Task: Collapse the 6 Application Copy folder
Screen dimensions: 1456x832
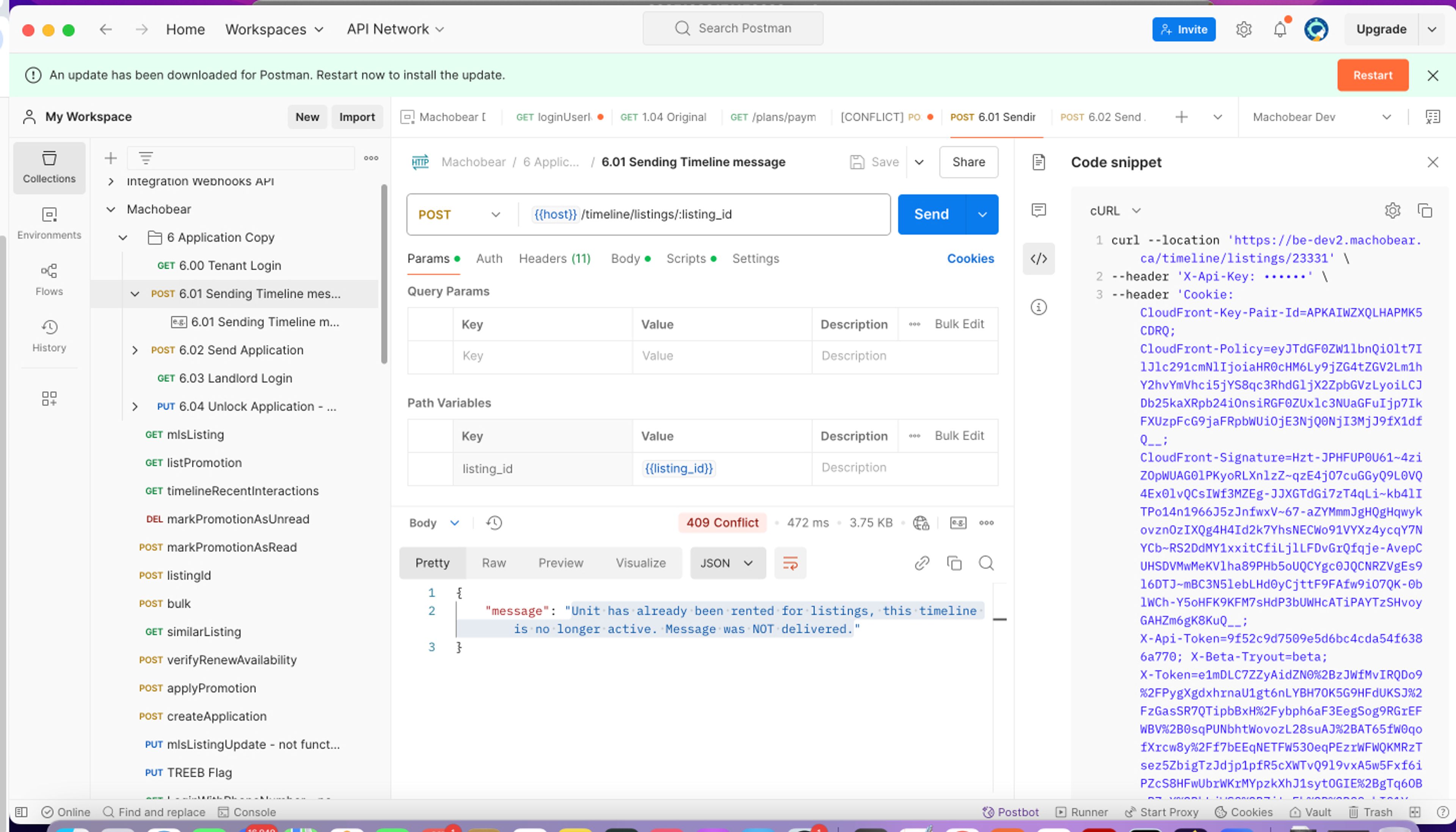Action: coord(123,237)
